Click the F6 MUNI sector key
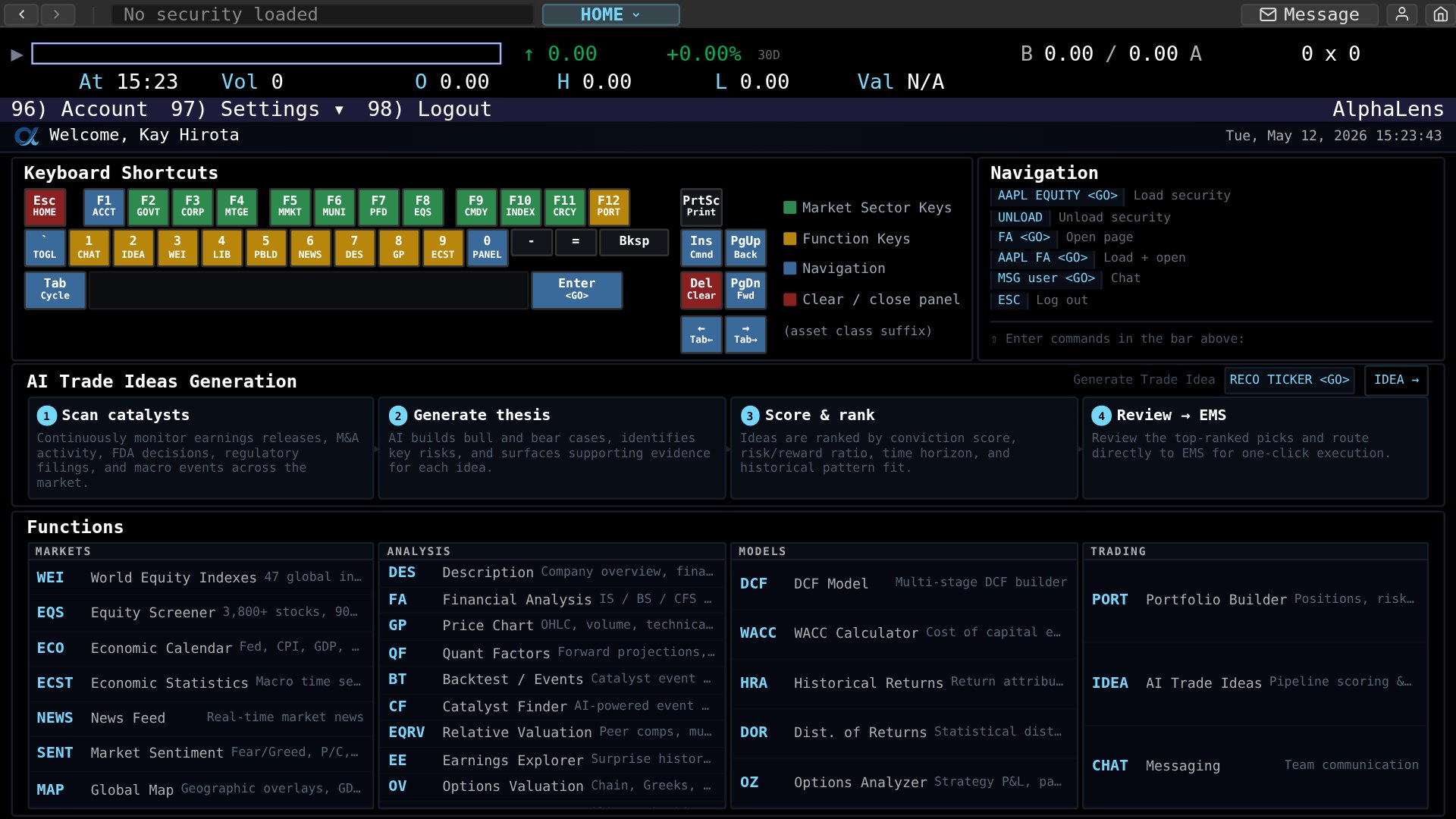Viewport: 1456px width, 819px height. [334, 206]
